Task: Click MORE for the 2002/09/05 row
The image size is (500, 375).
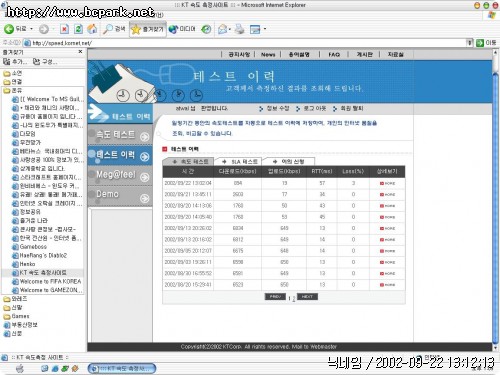Action: tap(387, 251)
